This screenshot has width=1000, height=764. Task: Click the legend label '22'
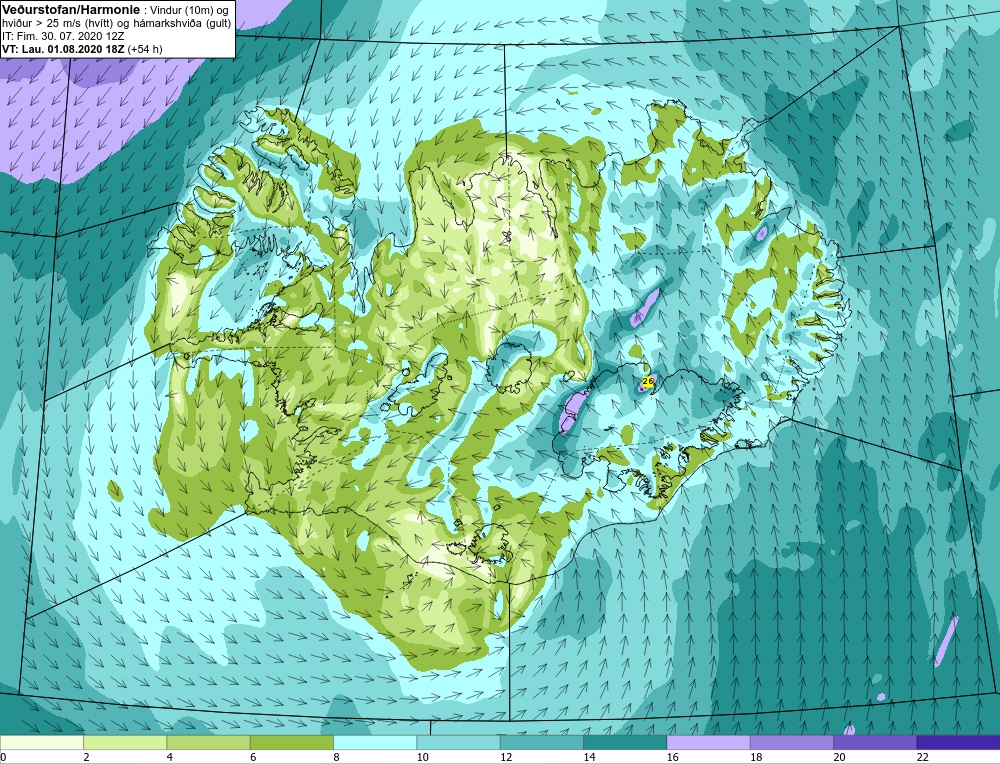(x=922, y=757)
